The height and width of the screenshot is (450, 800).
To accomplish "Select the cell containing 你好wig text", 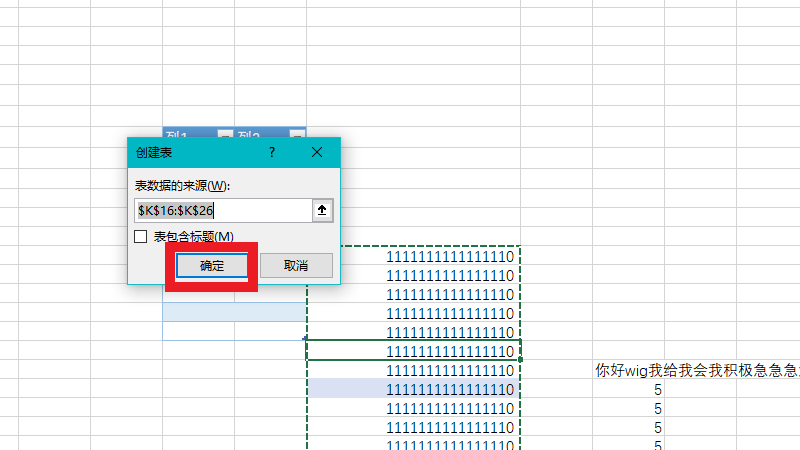I will tap(697, 370).
